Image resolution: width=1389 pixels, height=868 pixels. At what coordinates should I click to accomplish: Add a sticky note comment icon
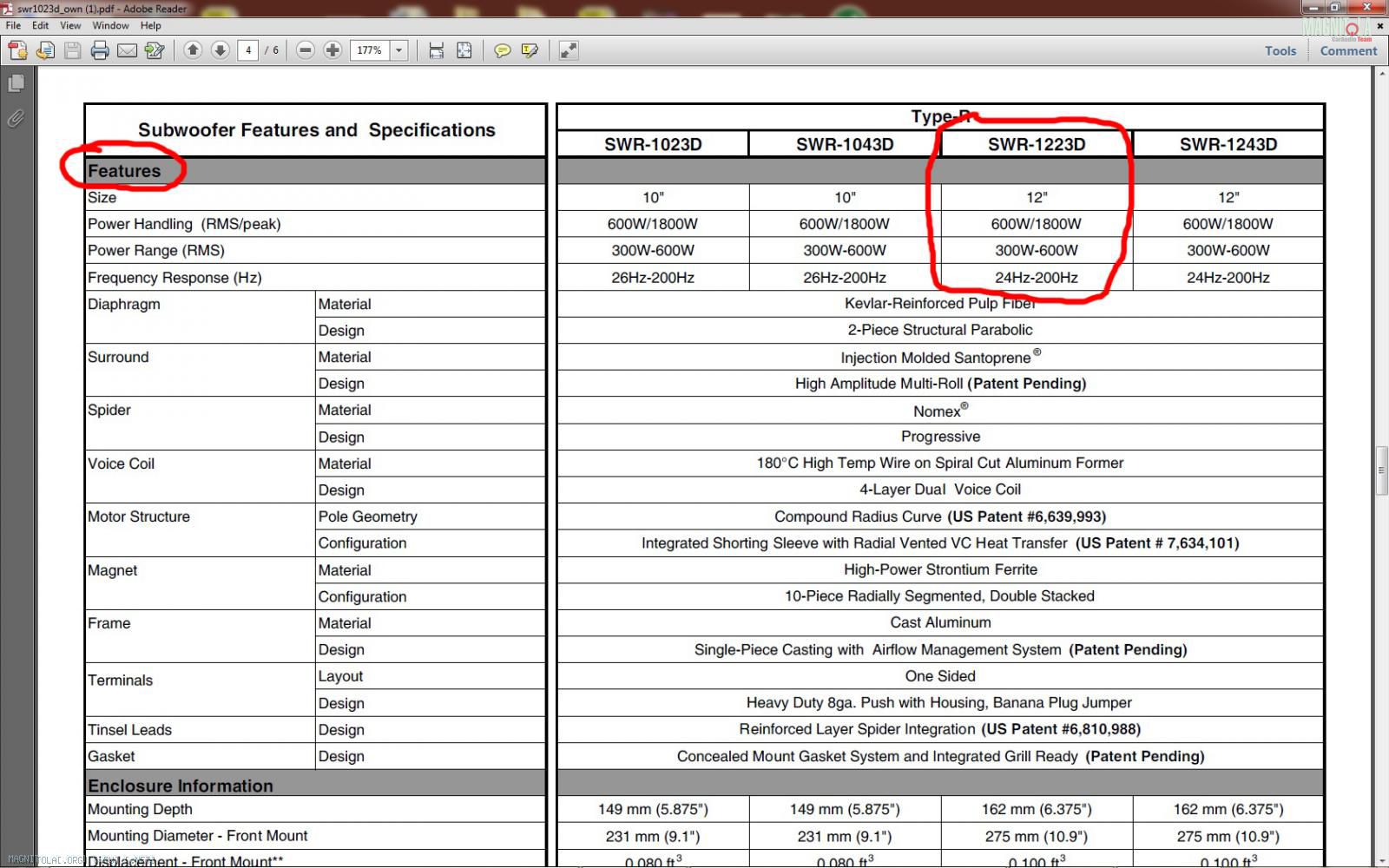[x=502, y=50]
